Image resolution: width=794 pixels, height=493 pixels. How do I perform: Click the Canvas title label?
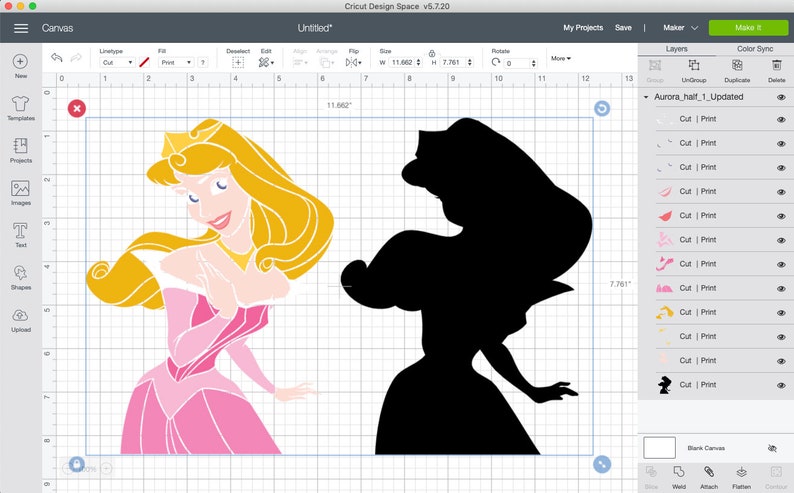click(57, 28)
